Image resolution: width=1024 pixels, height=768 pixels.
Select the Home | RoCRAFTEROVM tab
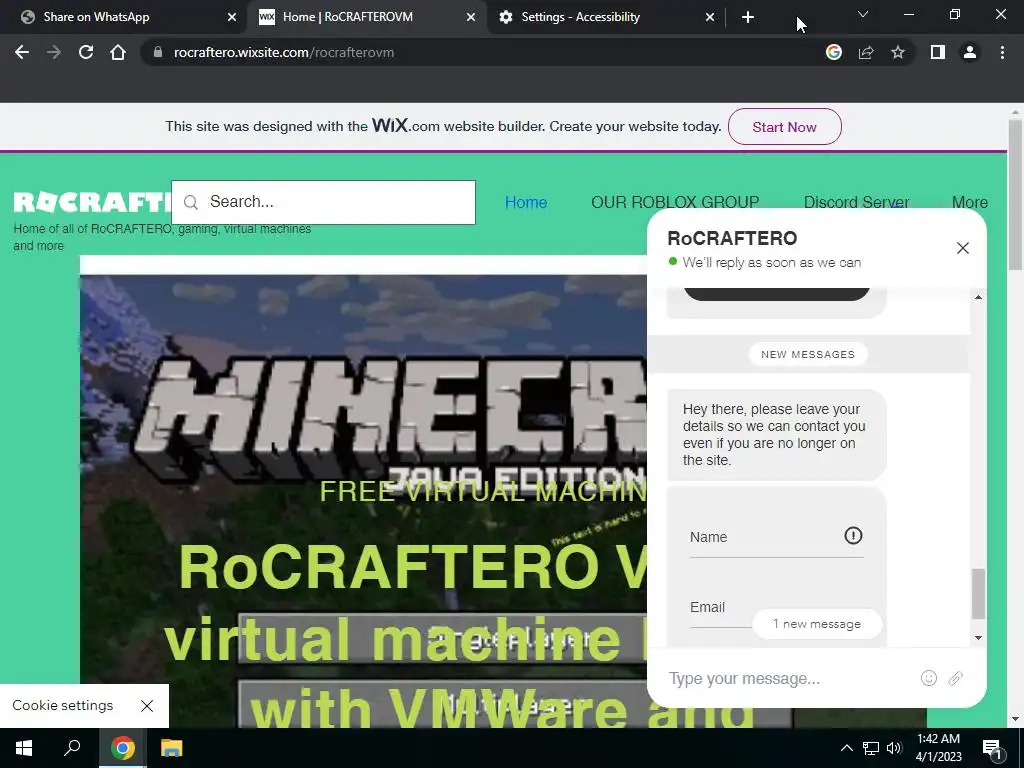tap(367, 17)
